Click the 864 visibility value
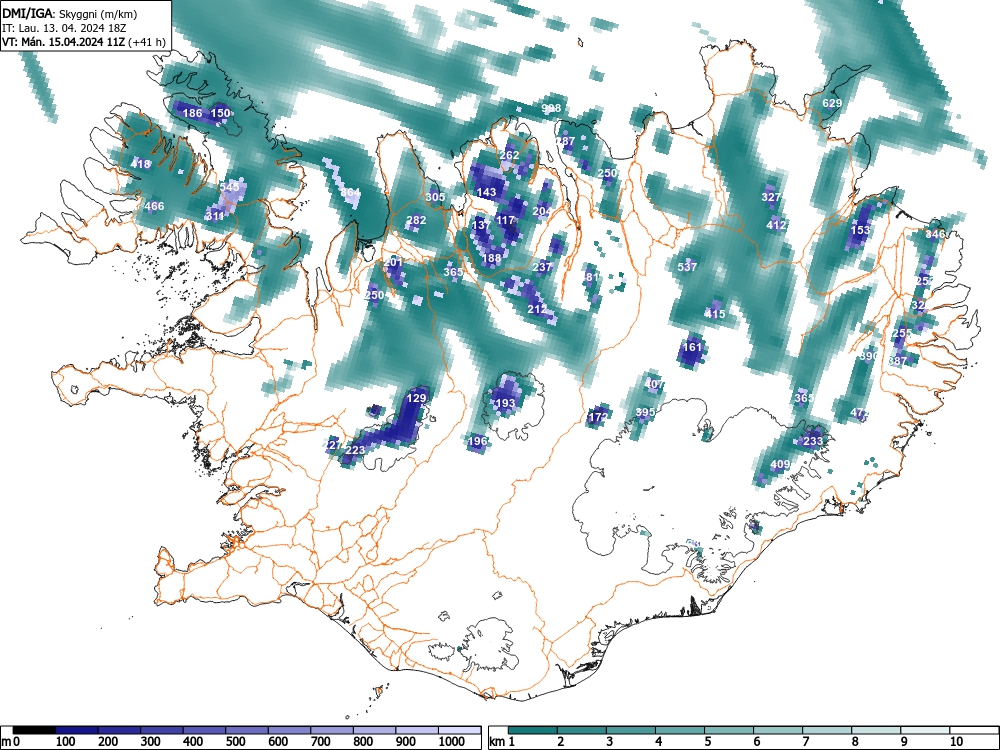1000x750 pixels. pos(350,192)
